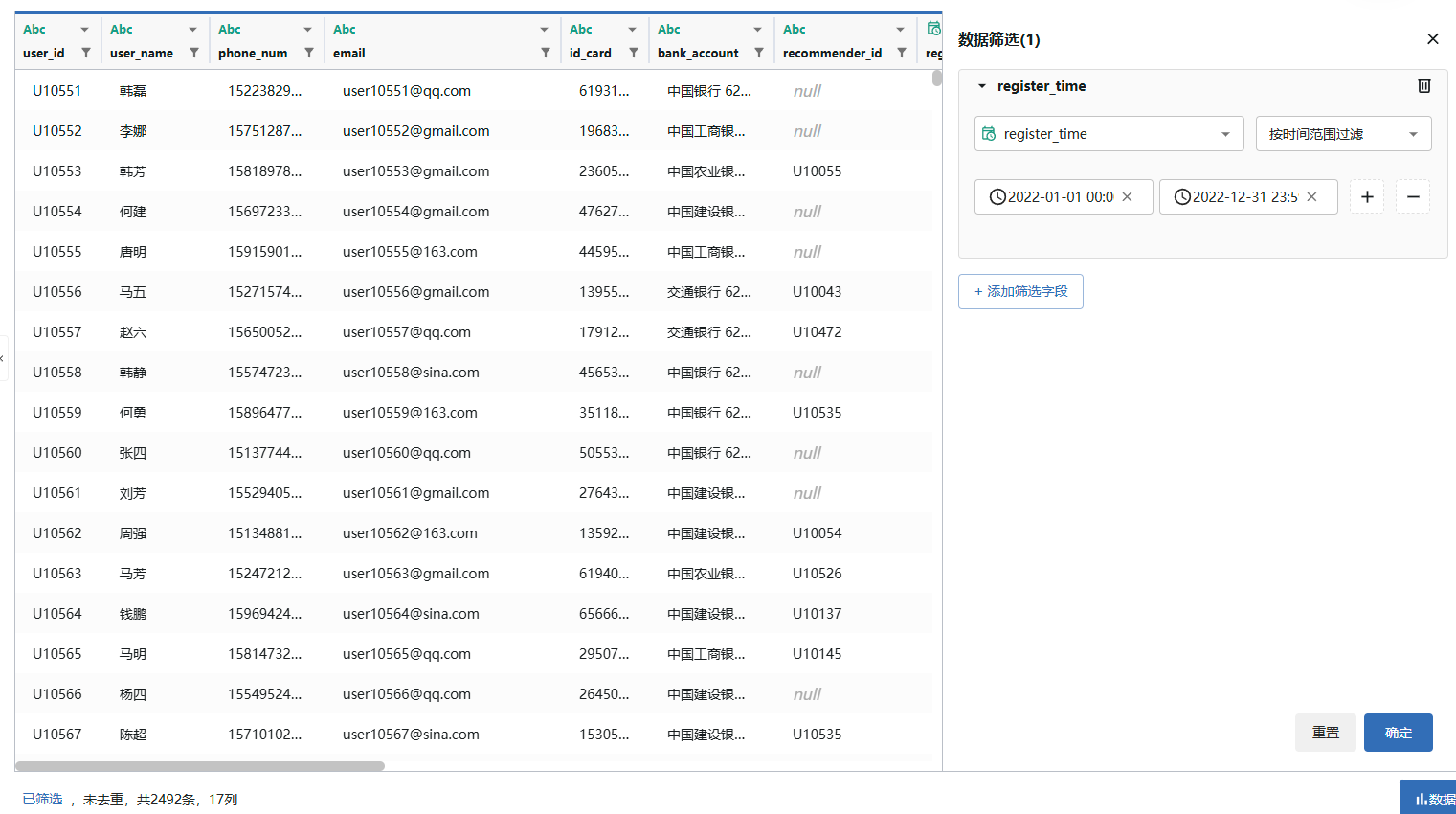
Task: Open phone_num column type dropdown arrow
Action: tap(307, 30)
